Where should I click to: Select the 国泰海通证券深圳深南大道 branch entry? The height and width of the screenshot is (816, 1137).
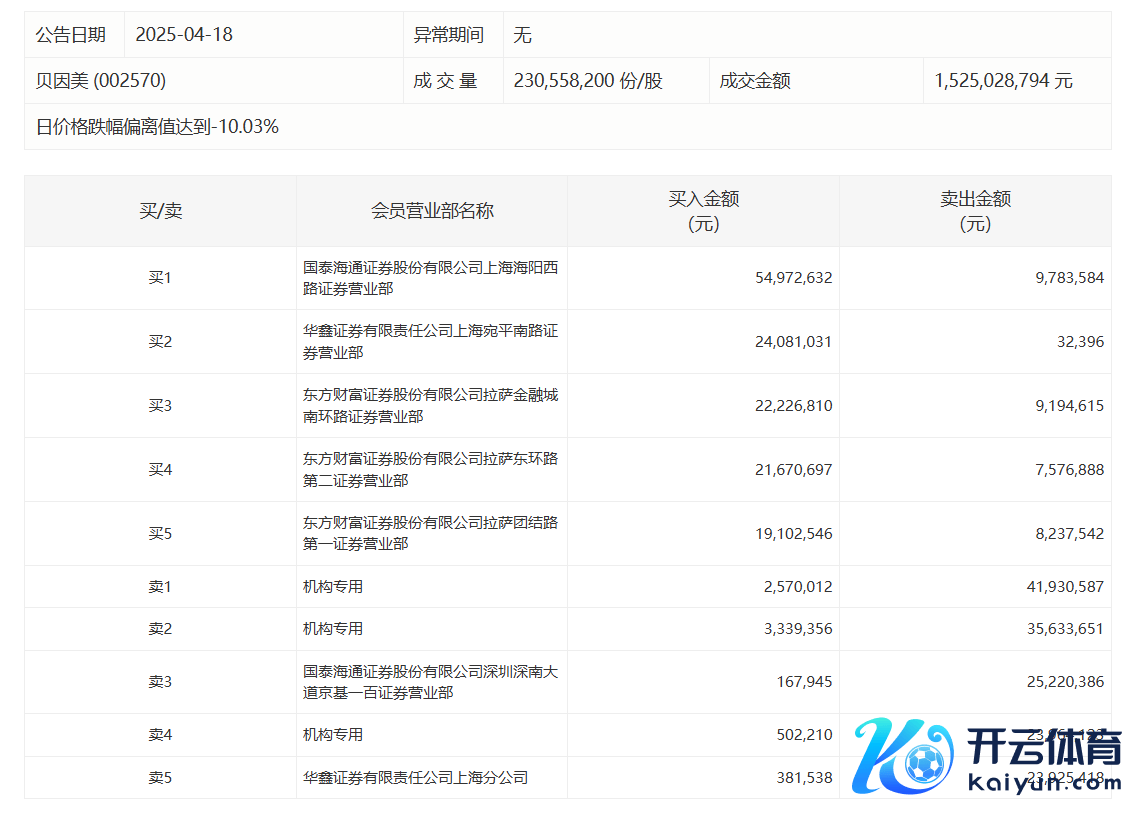pyautogui.click(x=430, y=682)
